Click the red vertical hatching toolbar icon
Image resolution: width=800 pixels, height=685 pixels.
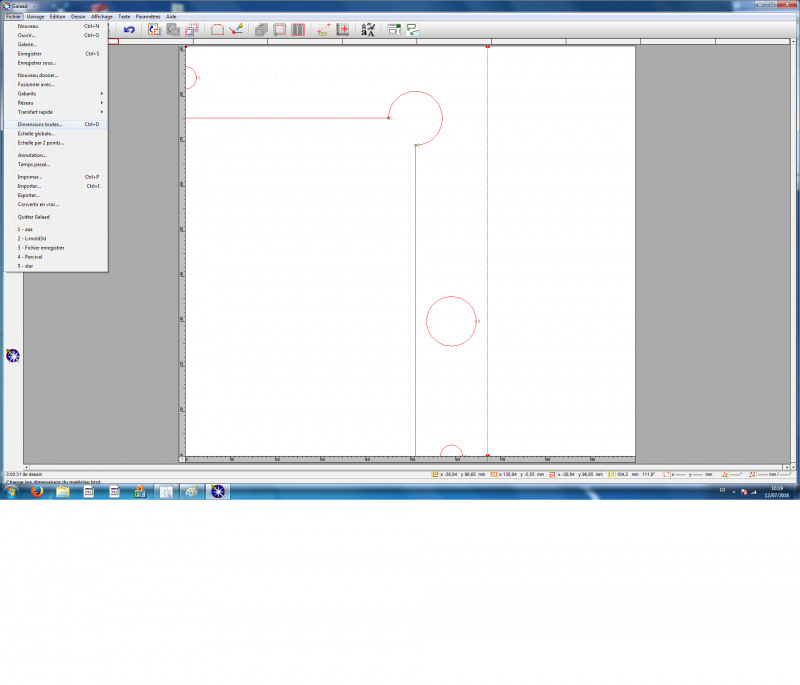tap(297, 30)
